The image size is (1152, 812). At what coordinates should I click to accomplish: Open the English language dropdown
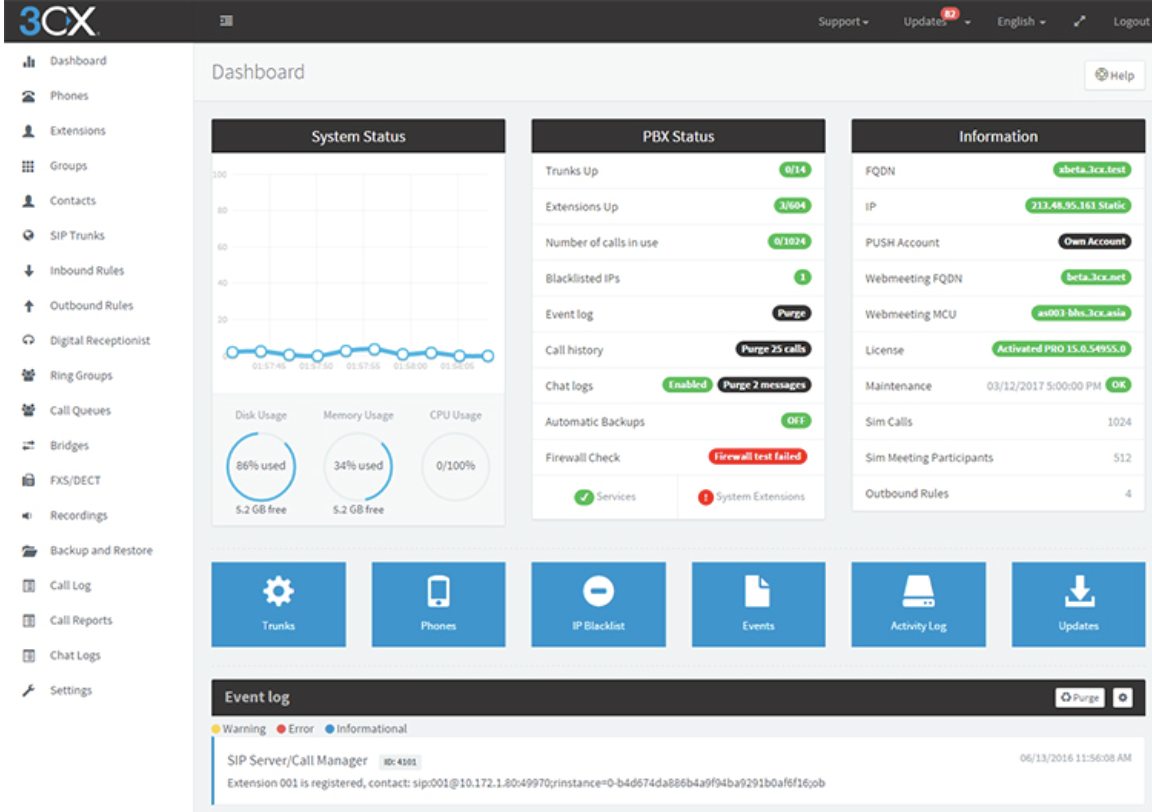pos(1021,21)
